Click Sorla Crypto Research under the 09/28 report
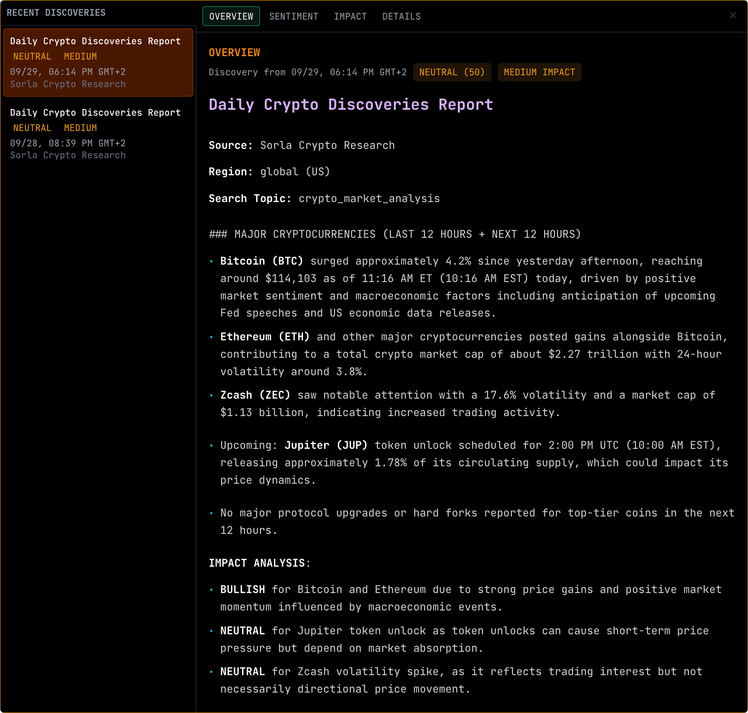 point(68,155)
